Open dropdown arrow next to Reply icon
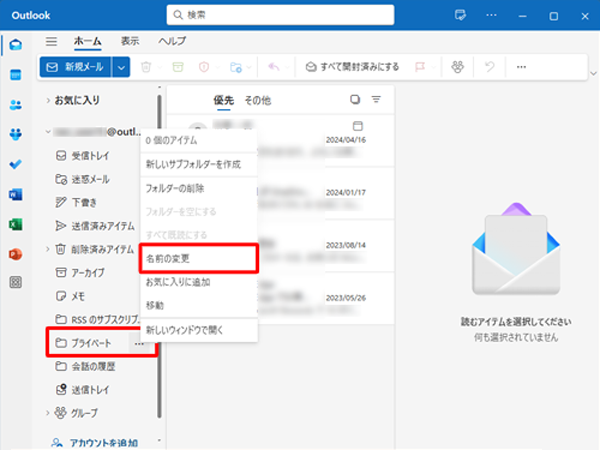Image resolution: width=600 pixels, height=450 pixels. point(288,68)
